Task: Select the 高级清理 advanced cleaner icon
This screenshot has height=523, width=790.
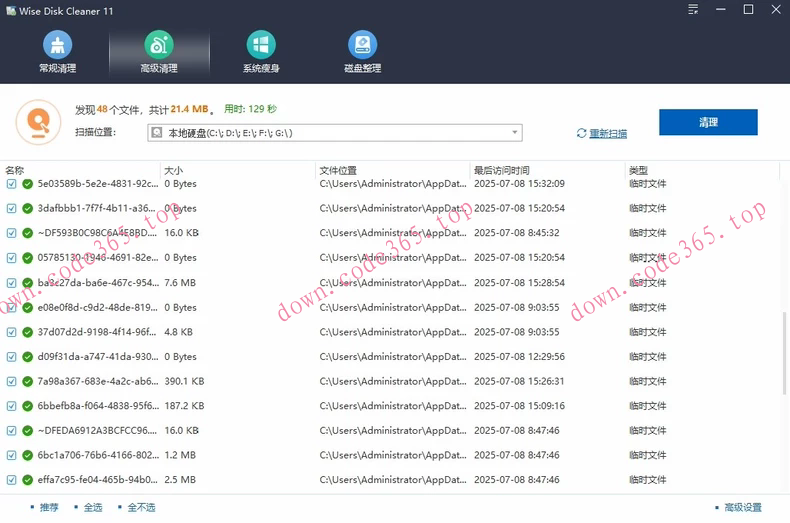Action: pyautogui.click(x=159, y=45)
